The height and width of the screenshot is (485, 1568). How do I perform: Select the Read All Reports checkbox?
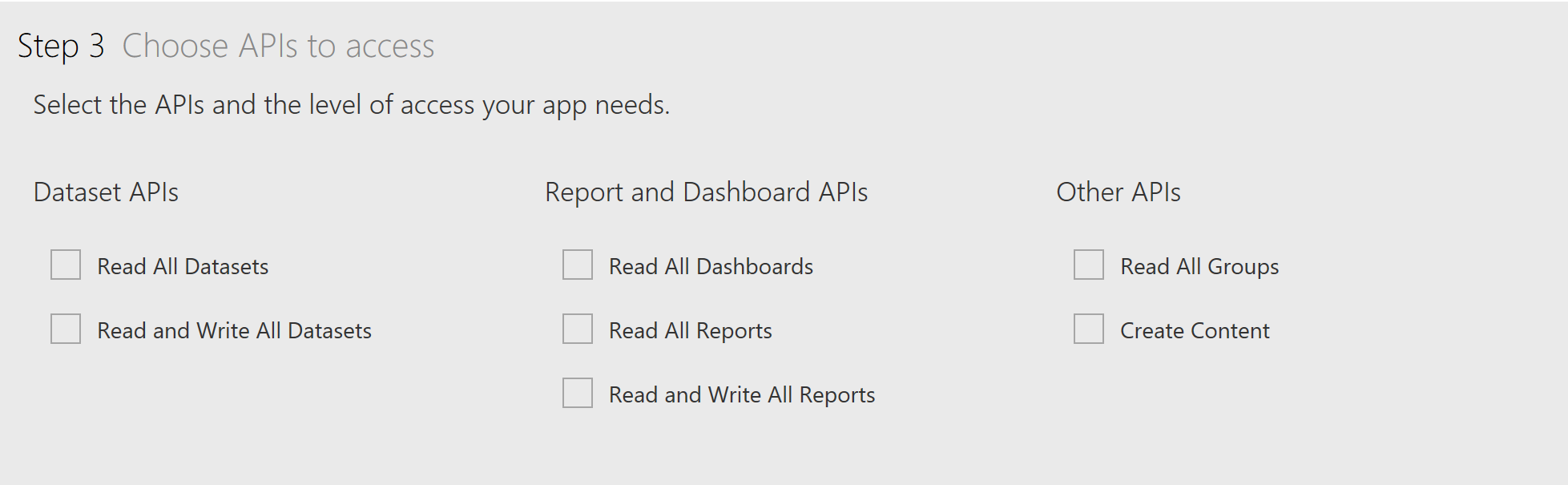pyautogui.click(x=577, y=329)
